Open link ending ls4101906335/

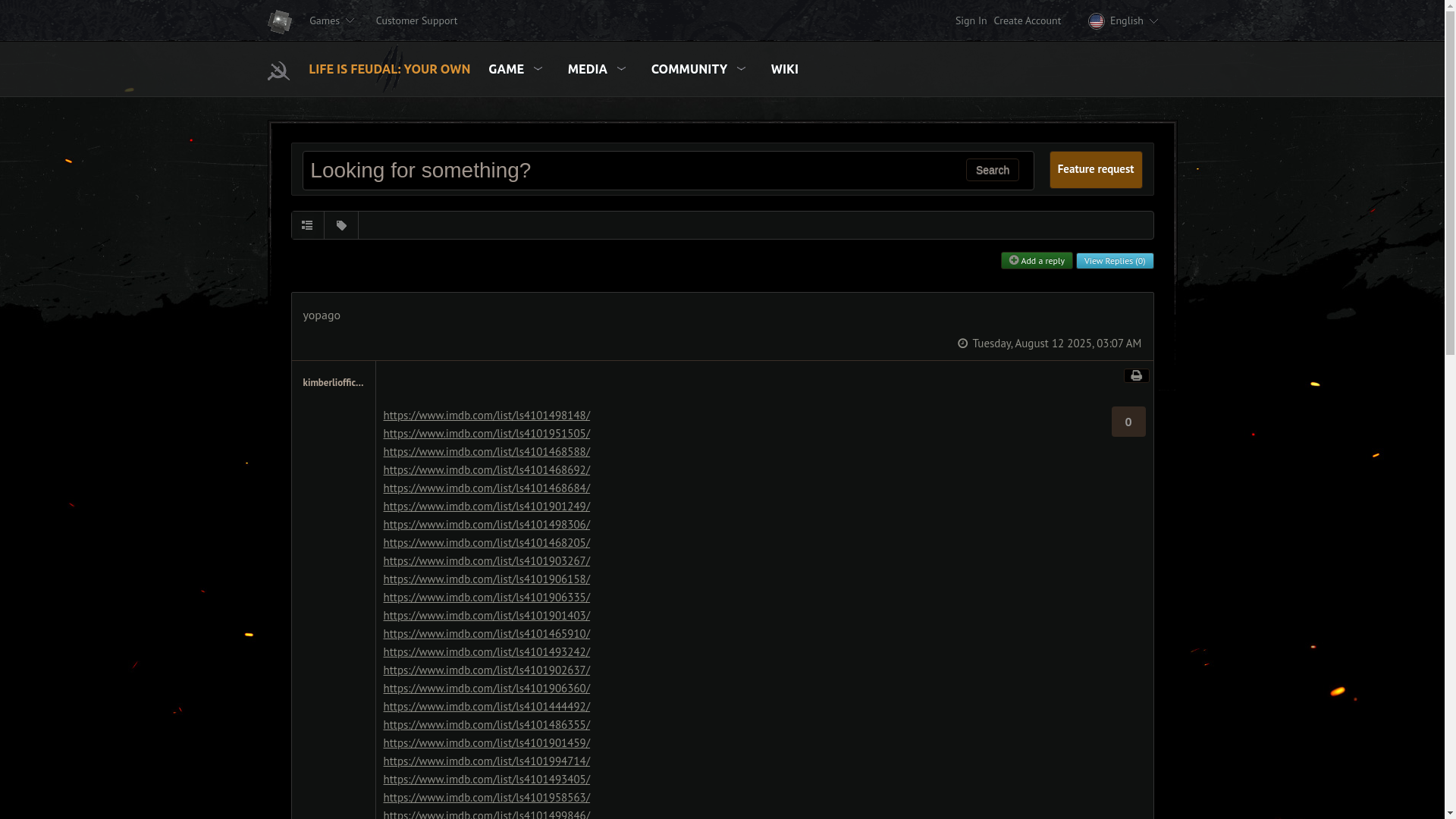[486, 598]
